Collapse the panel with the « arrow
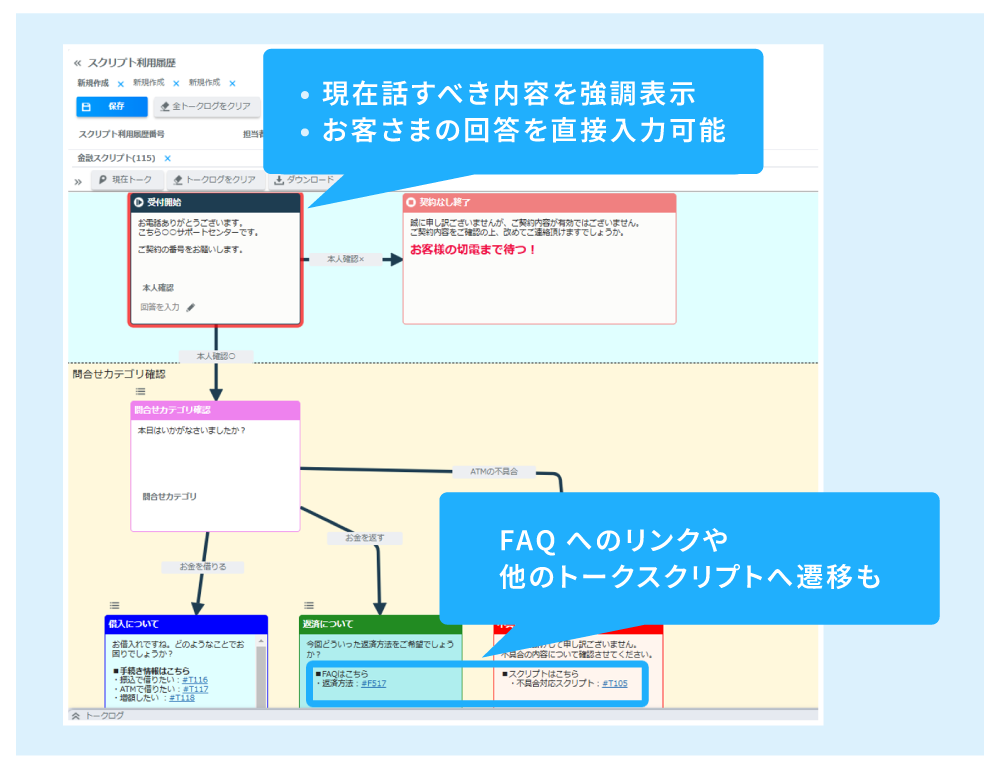Viewport: 1000px width, 771px height. point(76,61)
